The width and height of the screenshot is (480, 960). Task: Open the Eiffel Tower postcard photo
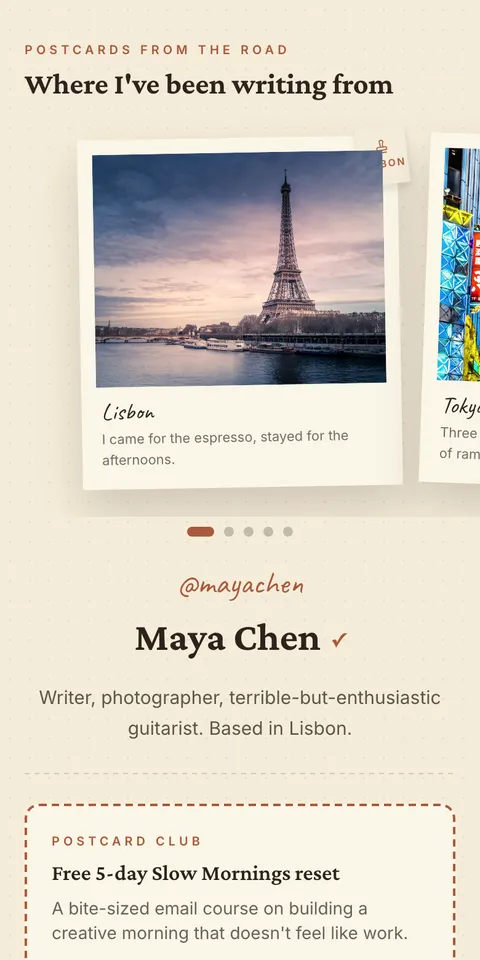click(x=239, y=269)
